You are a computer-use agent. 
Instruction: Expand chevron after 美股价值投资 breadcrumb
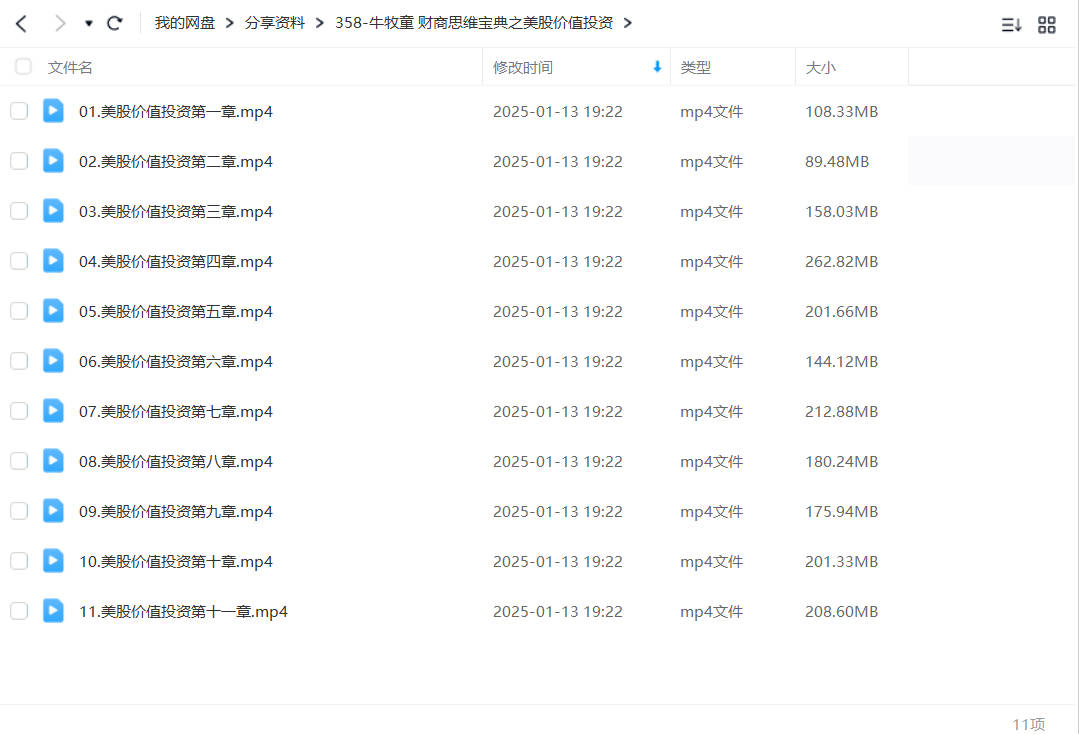628,23
